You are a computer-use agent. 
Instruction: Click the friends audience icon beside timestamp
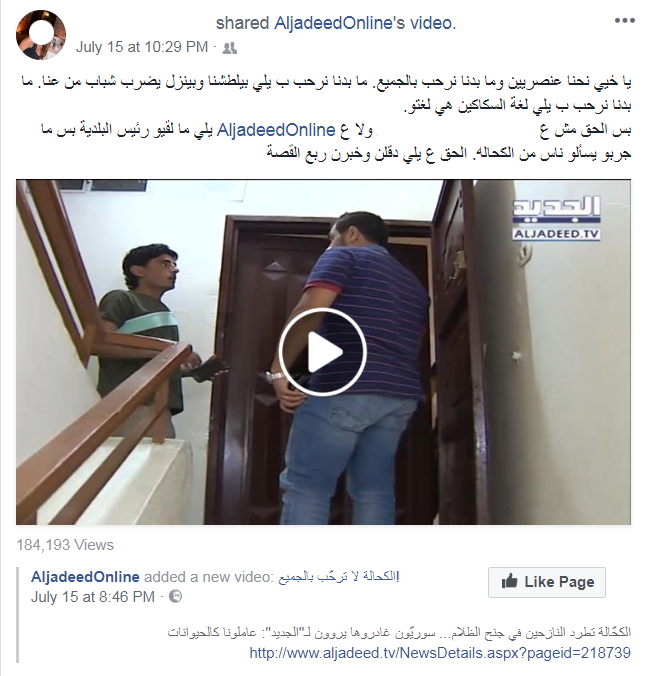(229, 48)
